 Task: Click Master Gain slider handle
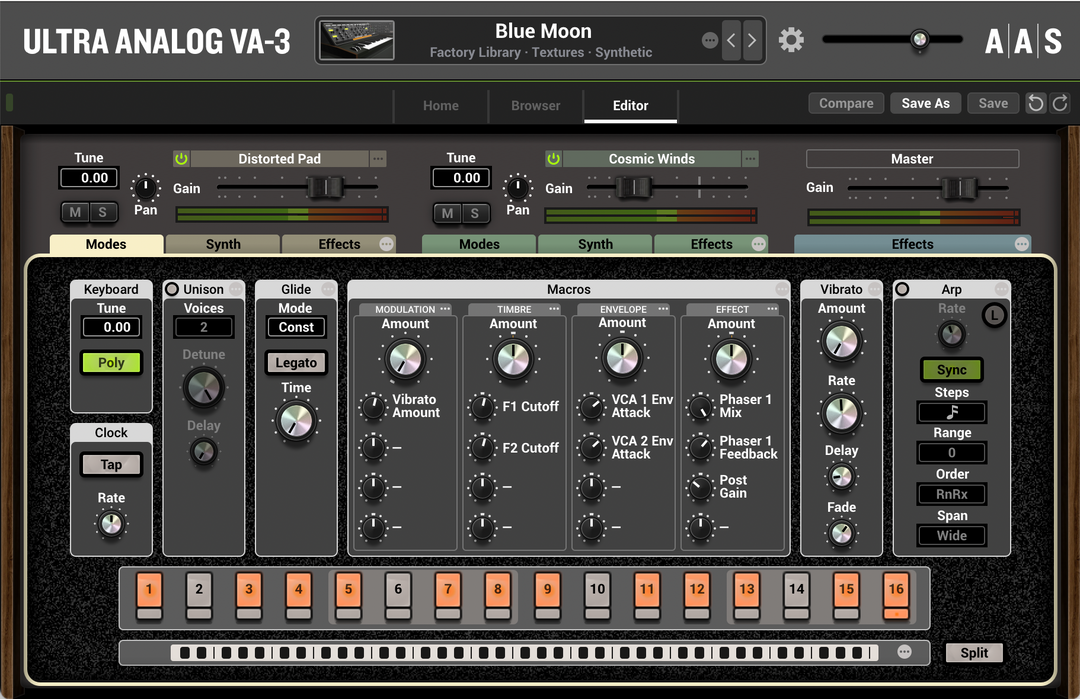click(x=959, y=187)
